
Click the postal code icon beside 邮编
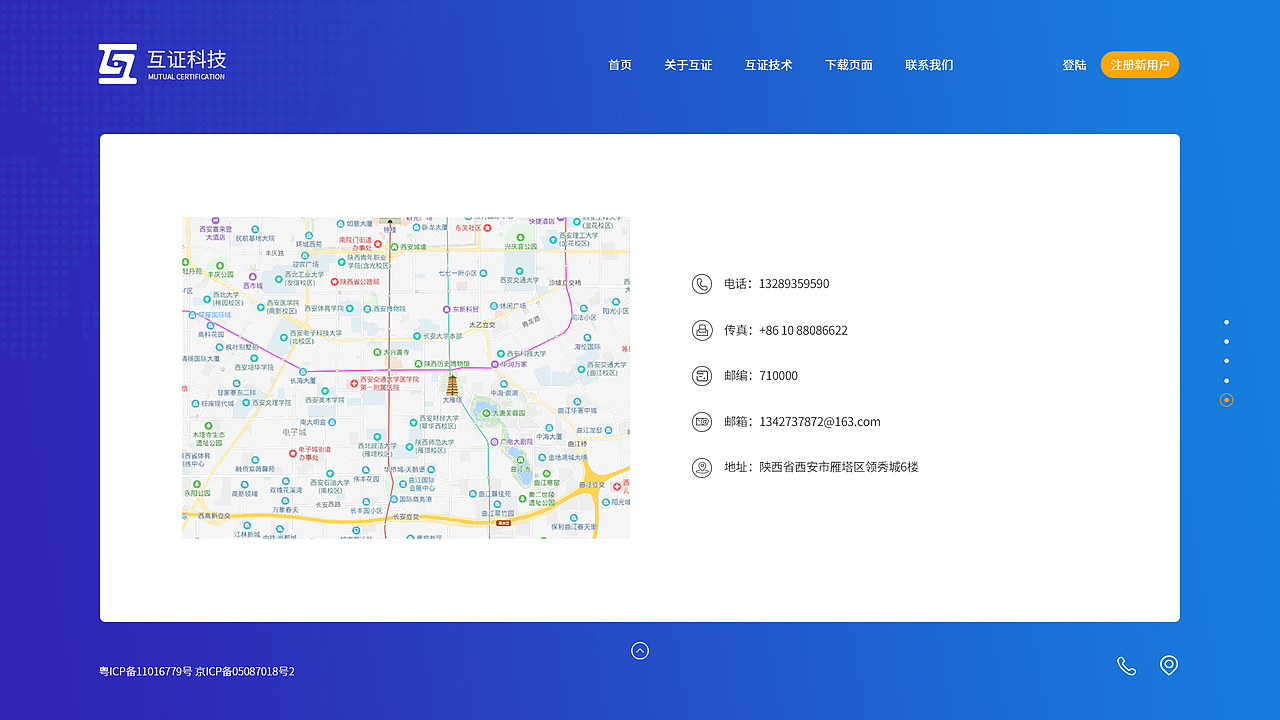pos(701,375)
